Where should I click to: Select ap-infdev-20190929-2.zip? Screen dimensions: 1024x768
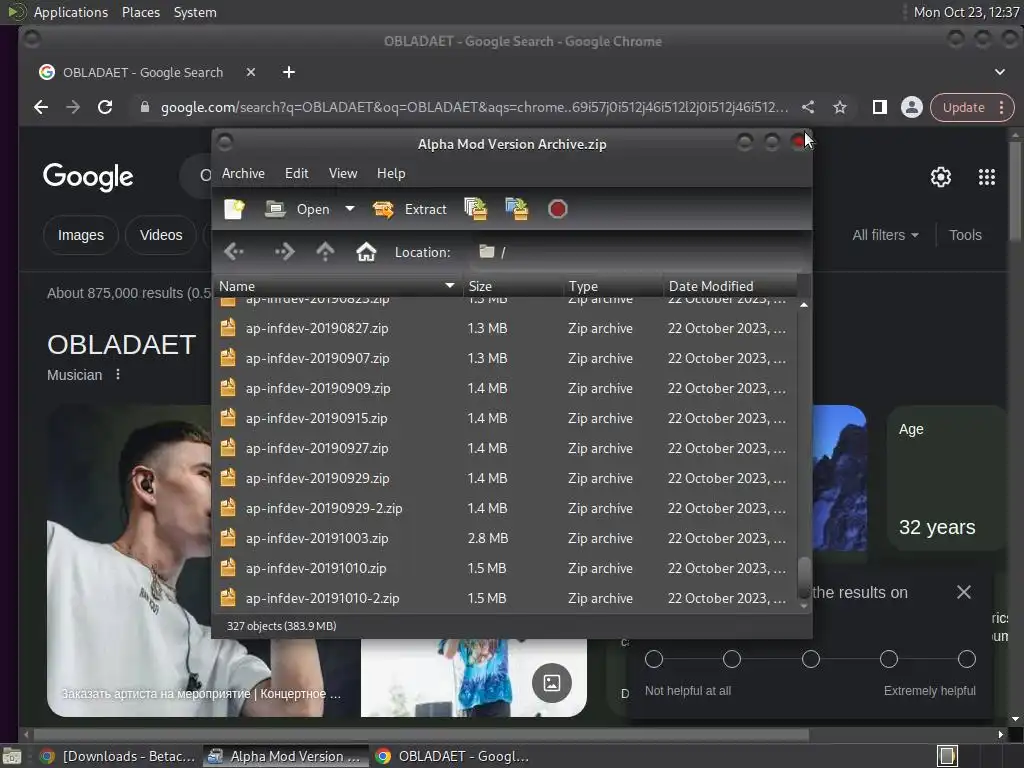[505, 508]
